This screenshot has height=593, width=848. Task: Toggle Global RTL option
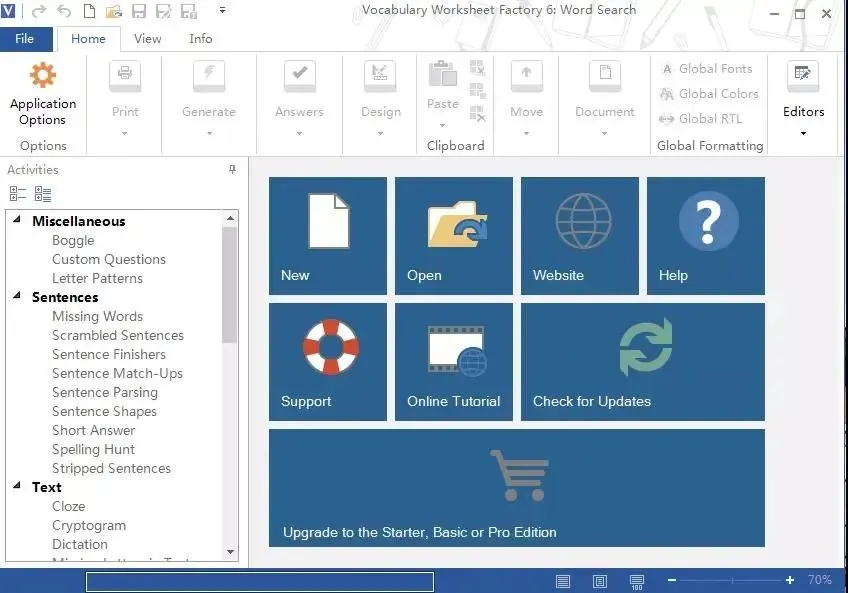pyautogui.click(x=701, y=118)
